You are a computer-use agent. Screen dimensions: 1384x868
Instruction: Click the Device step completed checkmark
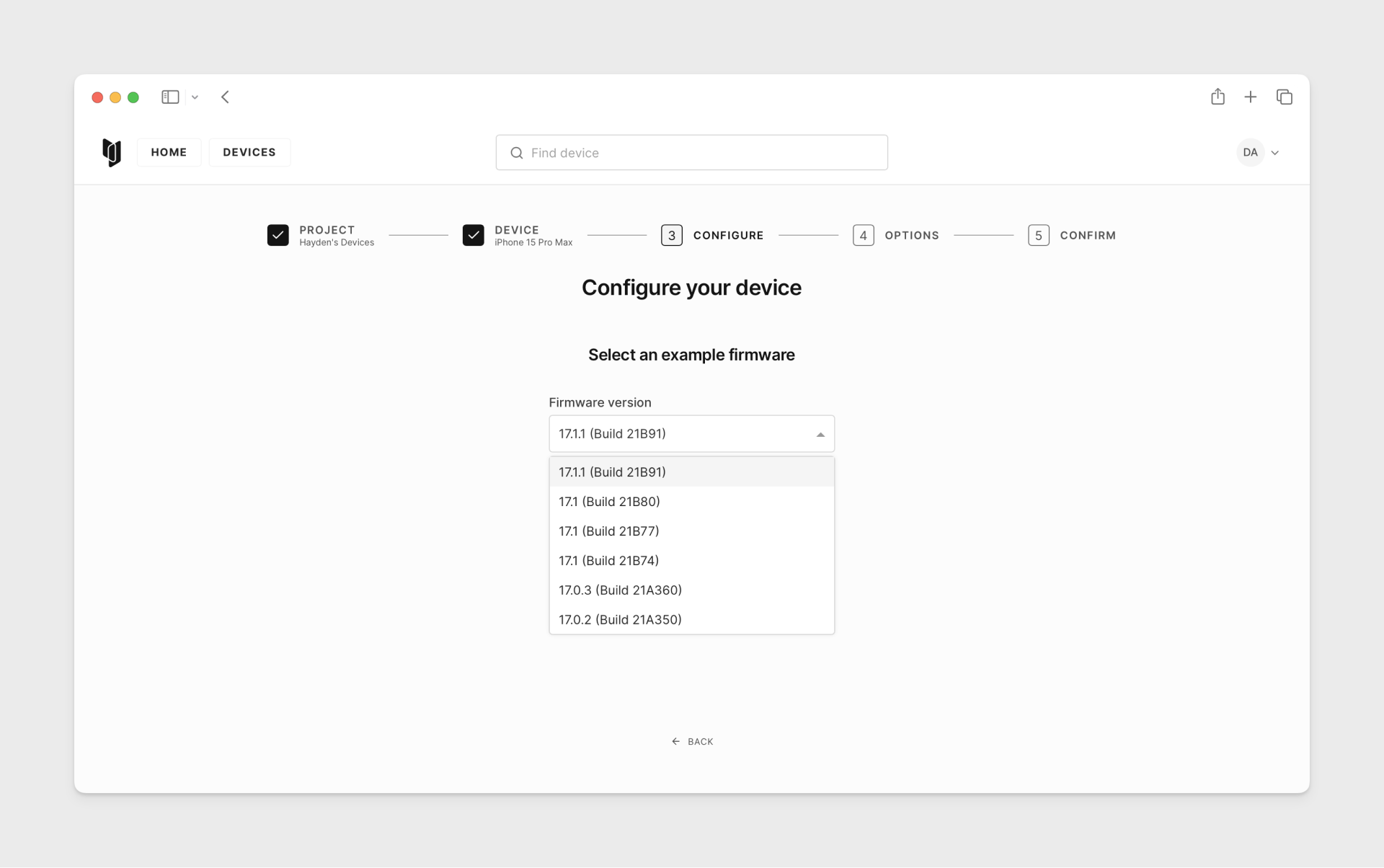coord(474,234)
